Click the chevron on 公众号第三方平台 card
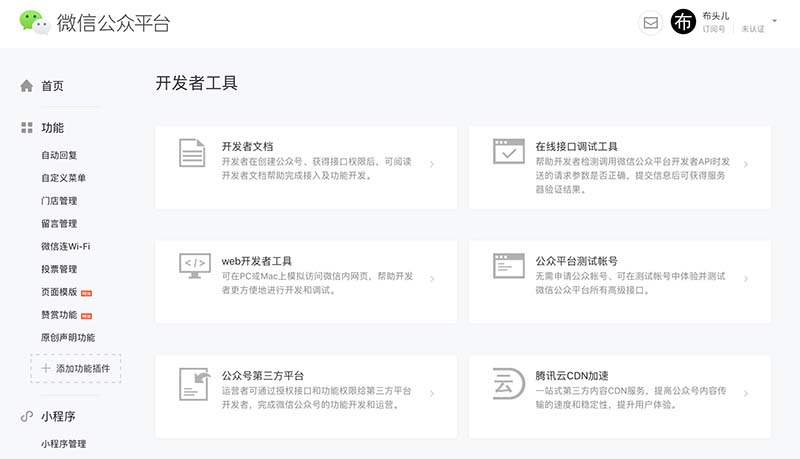The width and height of the screenshot is (800, 459). pos(432,394)
